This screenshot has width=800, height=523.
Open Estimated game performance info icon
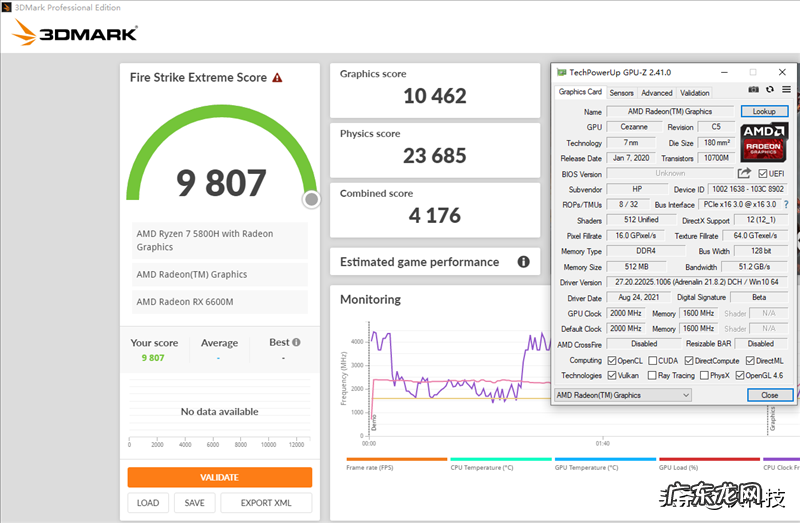click(x=523, y=262)
